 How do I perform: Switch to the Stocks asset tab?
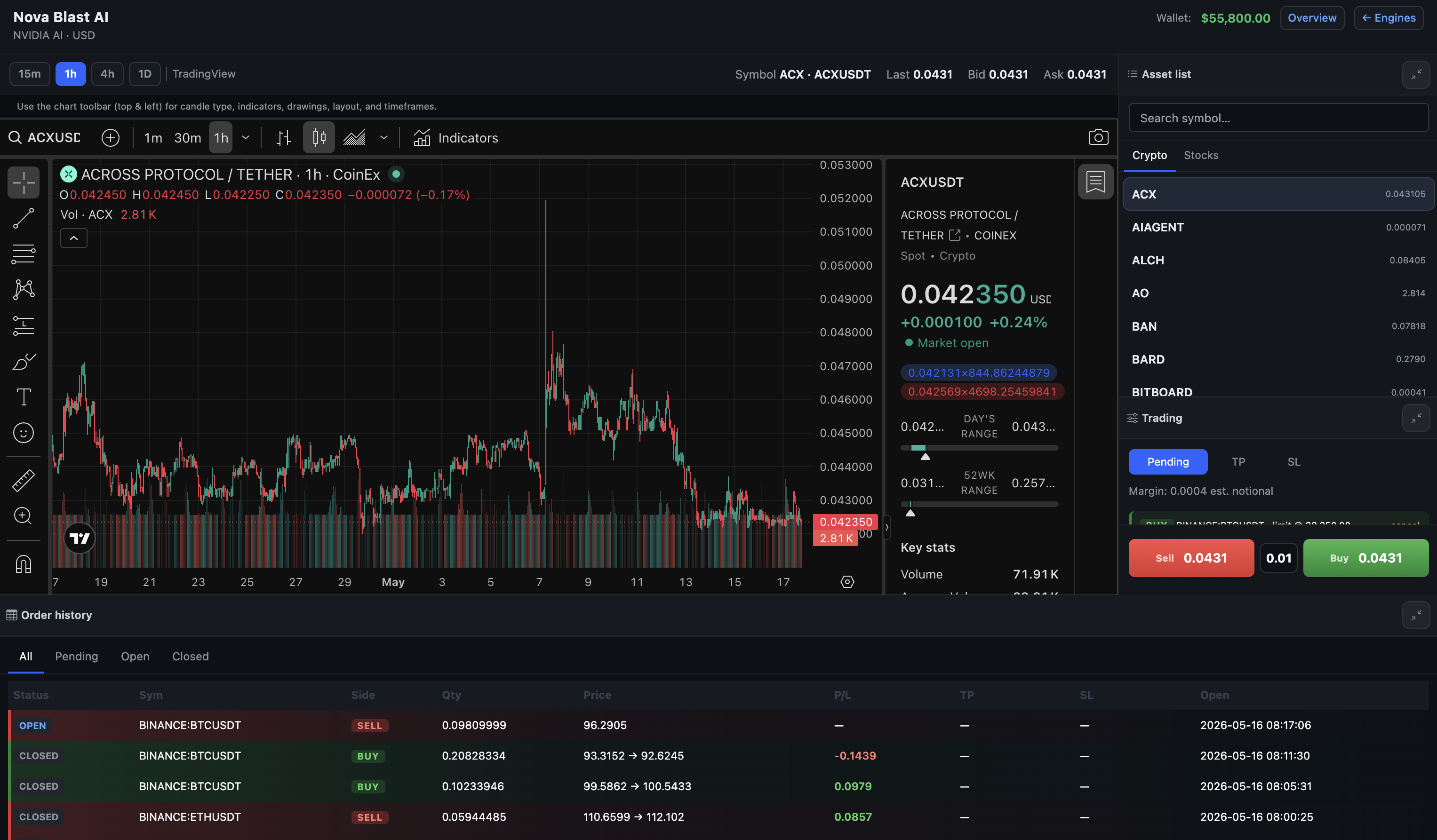(x=1200, y=156)
